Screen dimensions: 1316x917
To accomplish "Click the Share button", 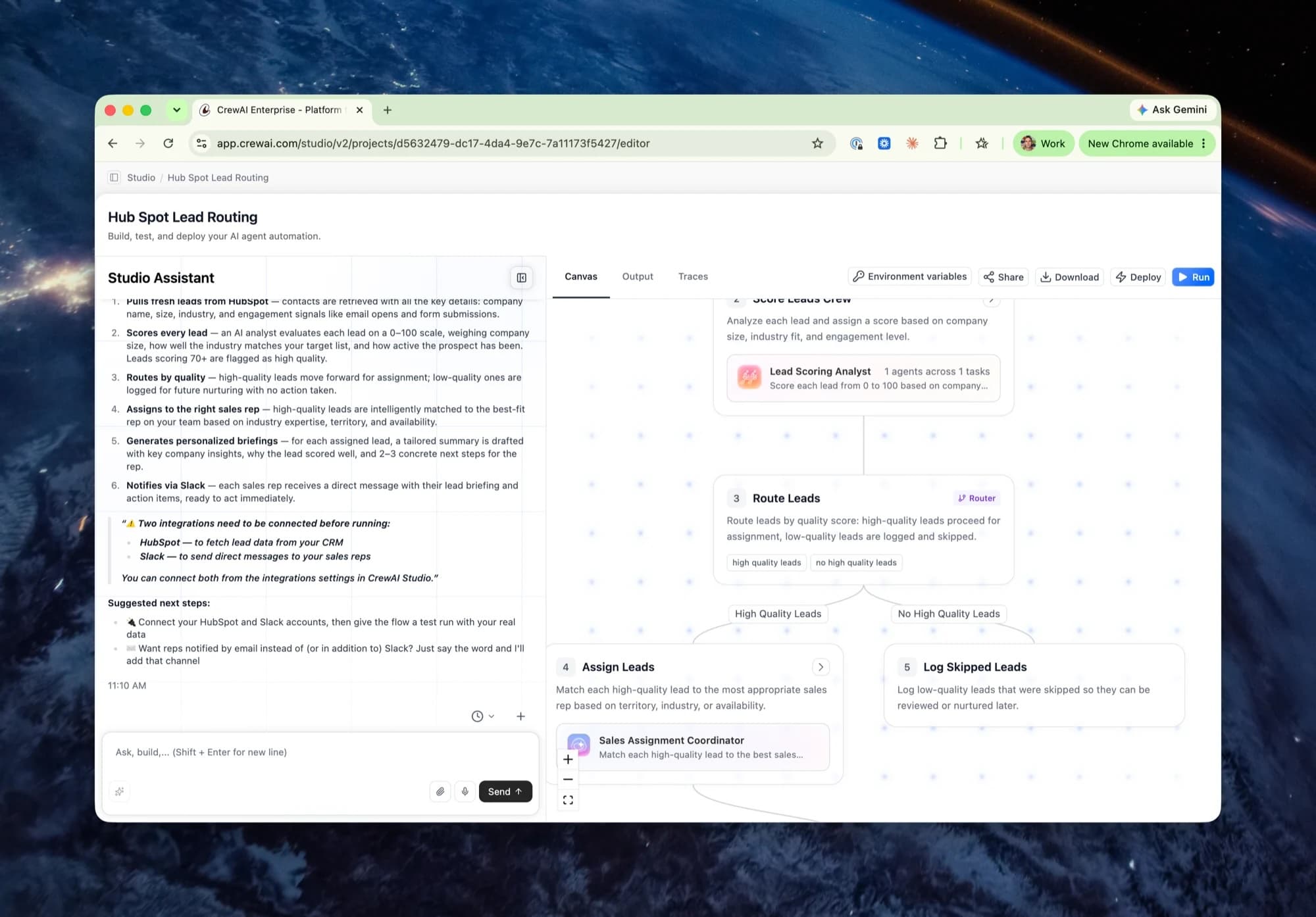I will [1003, 277].
